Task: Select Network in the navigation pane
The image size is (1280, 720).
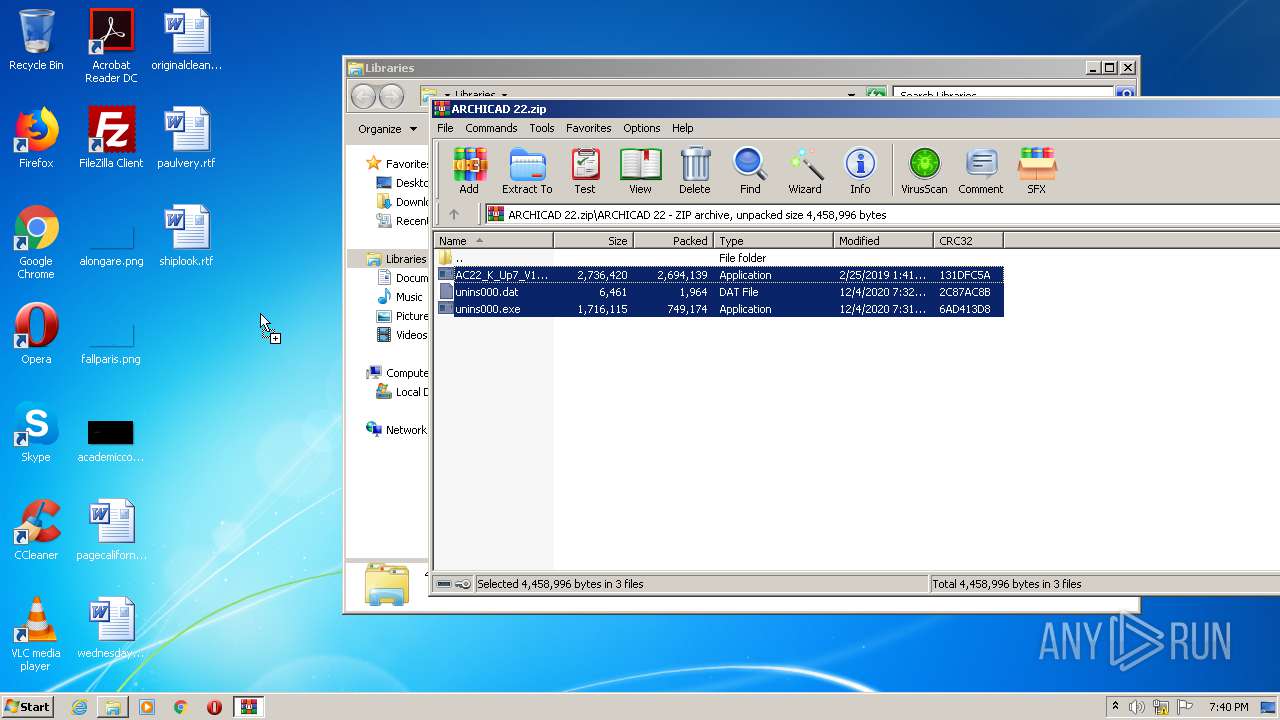Action: (x=397, y=430)
